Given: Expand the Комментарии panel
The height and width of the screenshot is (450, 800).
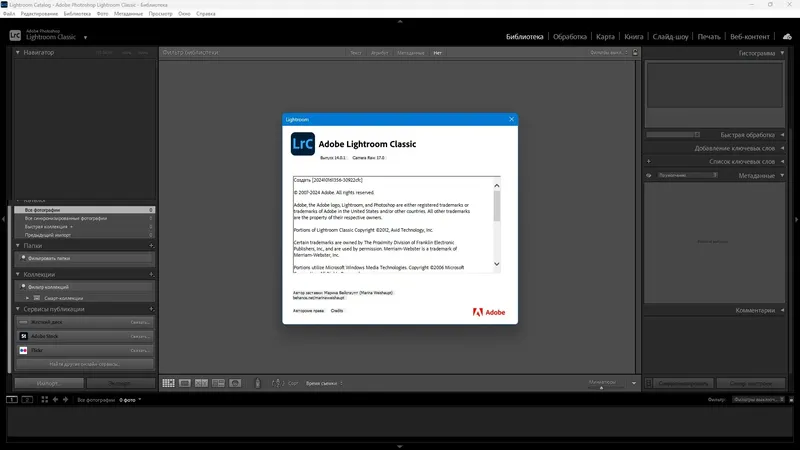Looking at the screenshot, I should point(782,310).
